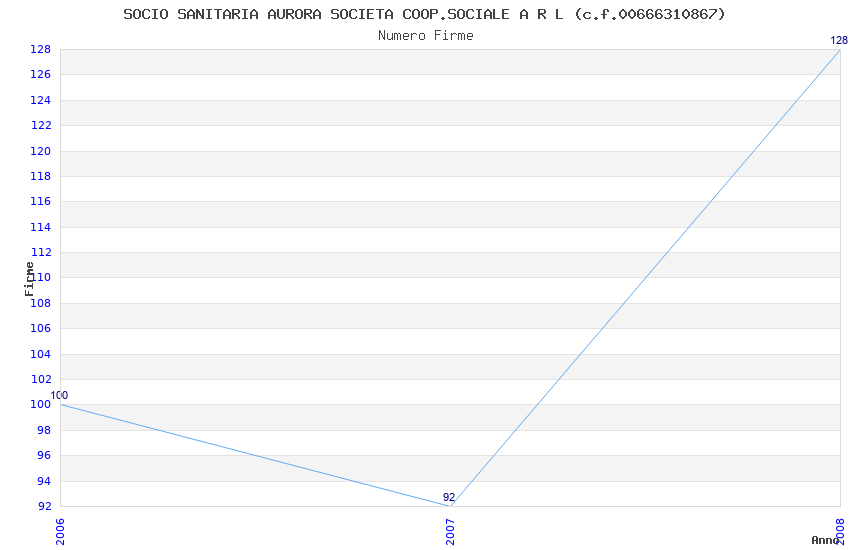Screen dimensions: 850x550
Task: Select the chart title with c.f.00666310867
Action: pos(424,14)
